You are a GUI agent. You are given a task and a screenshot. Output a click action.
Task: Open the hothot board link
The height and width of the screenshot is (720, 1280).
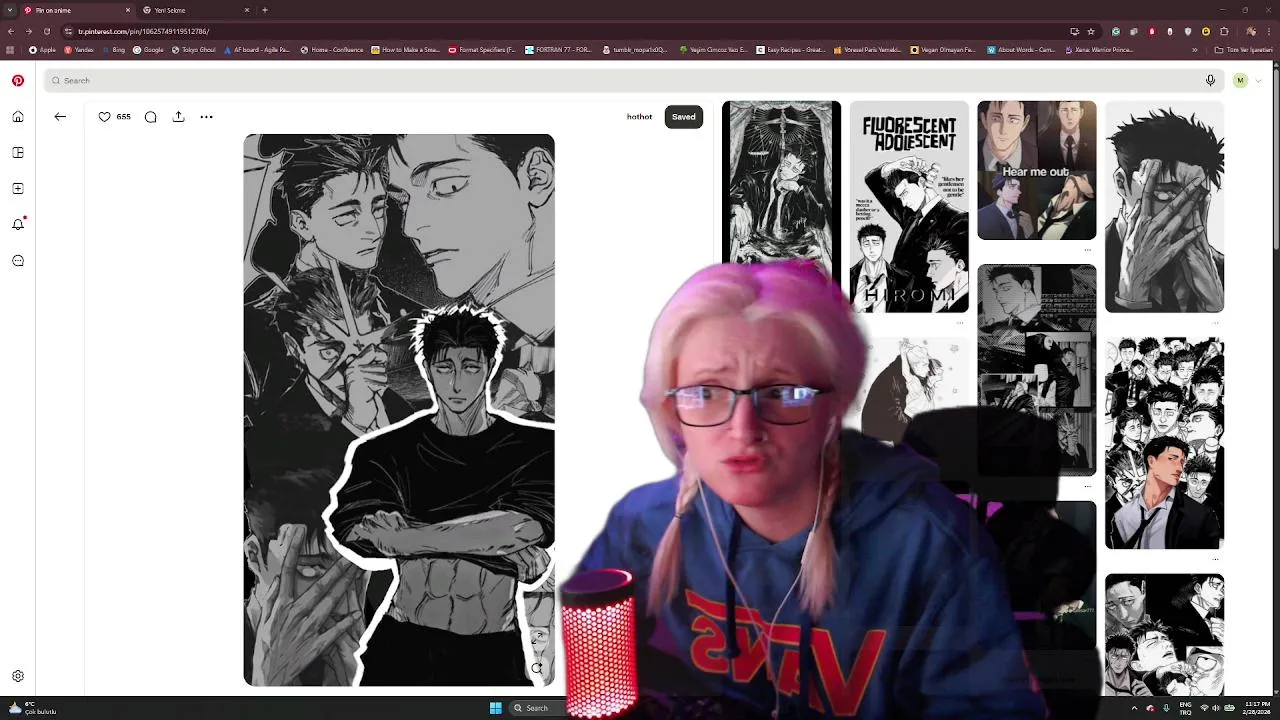point(639,117)
